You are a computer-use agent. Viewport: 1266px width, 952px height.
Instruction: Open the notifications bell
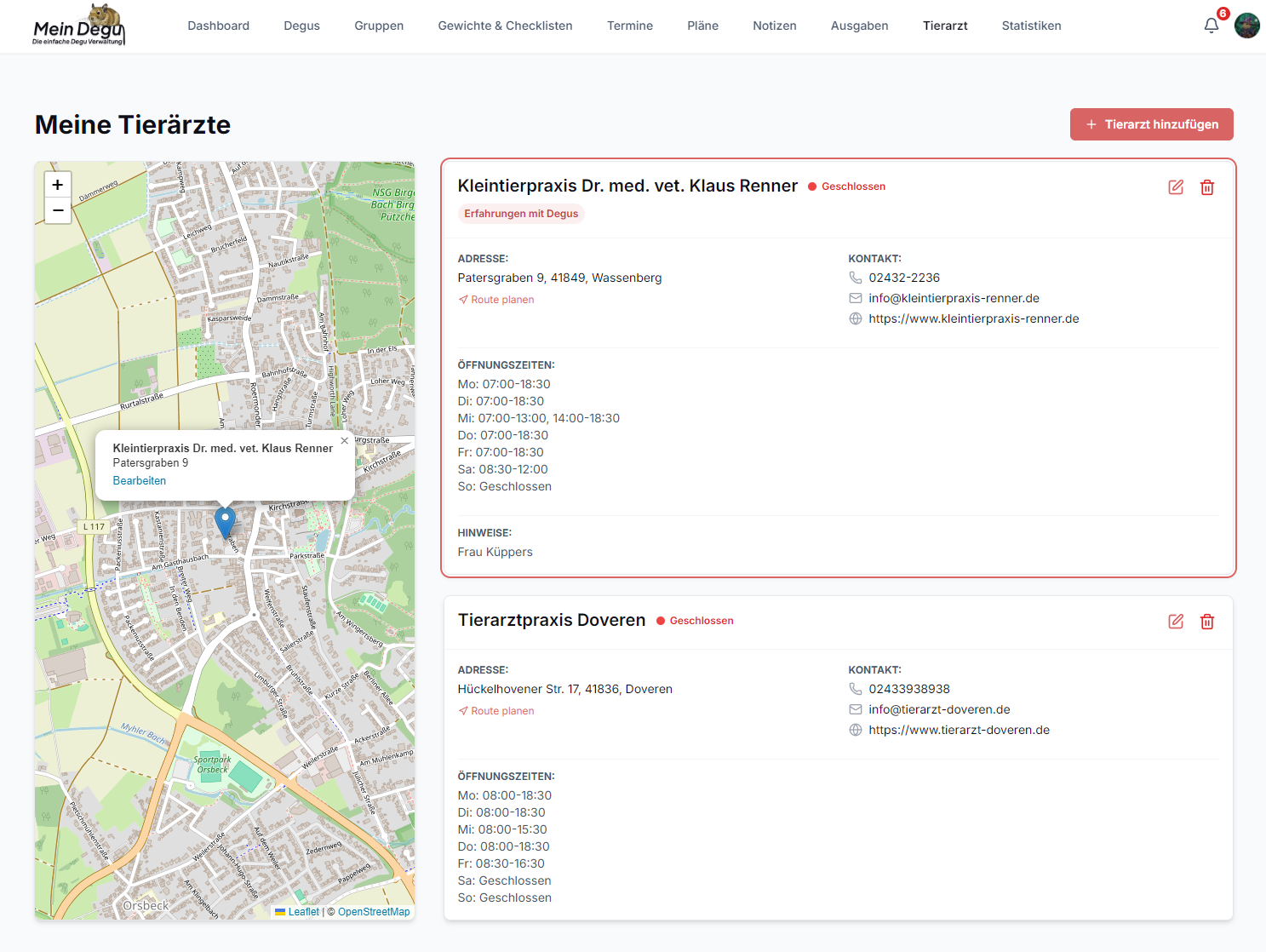click(x=1212, y=26)
